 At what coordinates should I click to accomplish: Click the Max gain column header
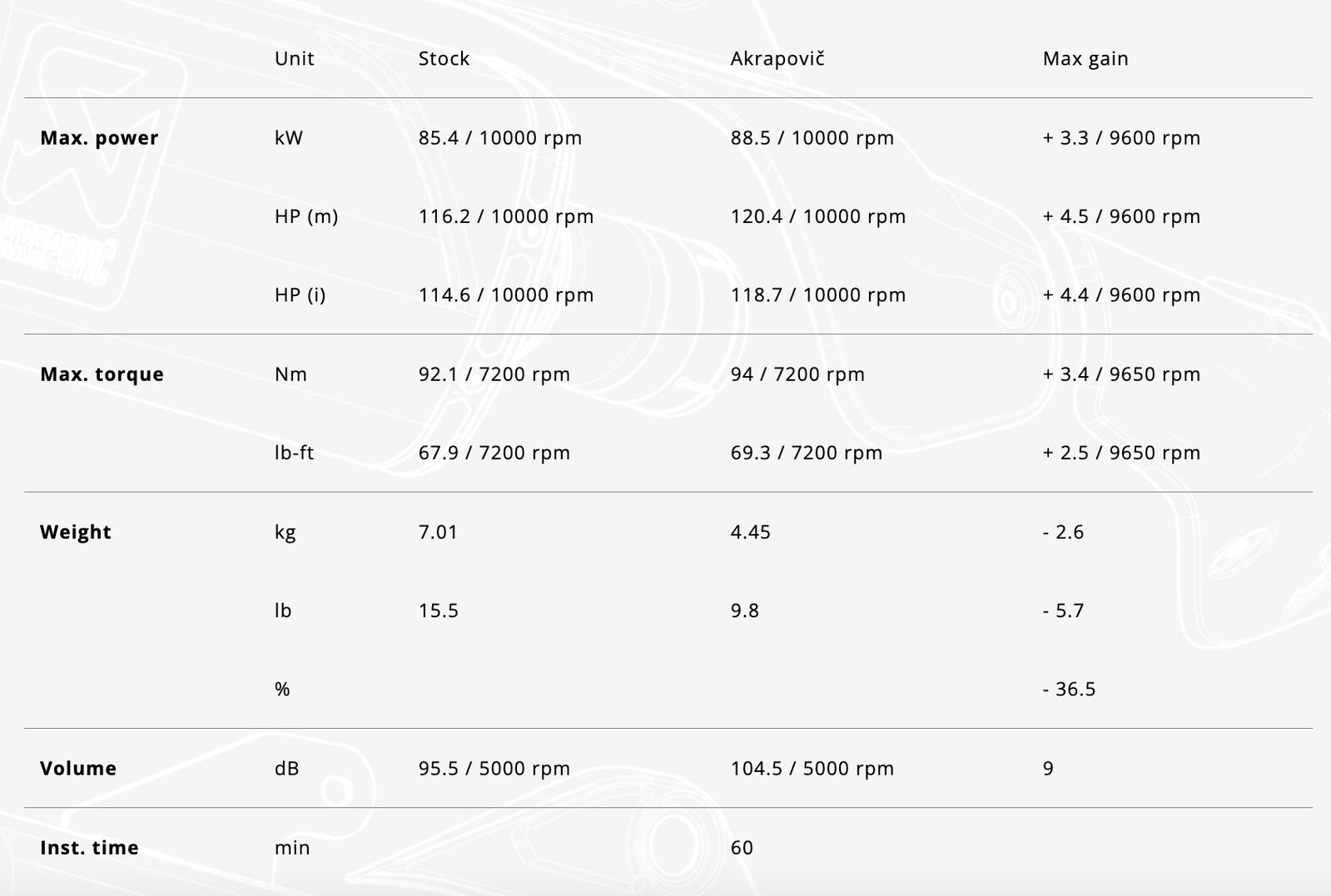coord(1085,59)
